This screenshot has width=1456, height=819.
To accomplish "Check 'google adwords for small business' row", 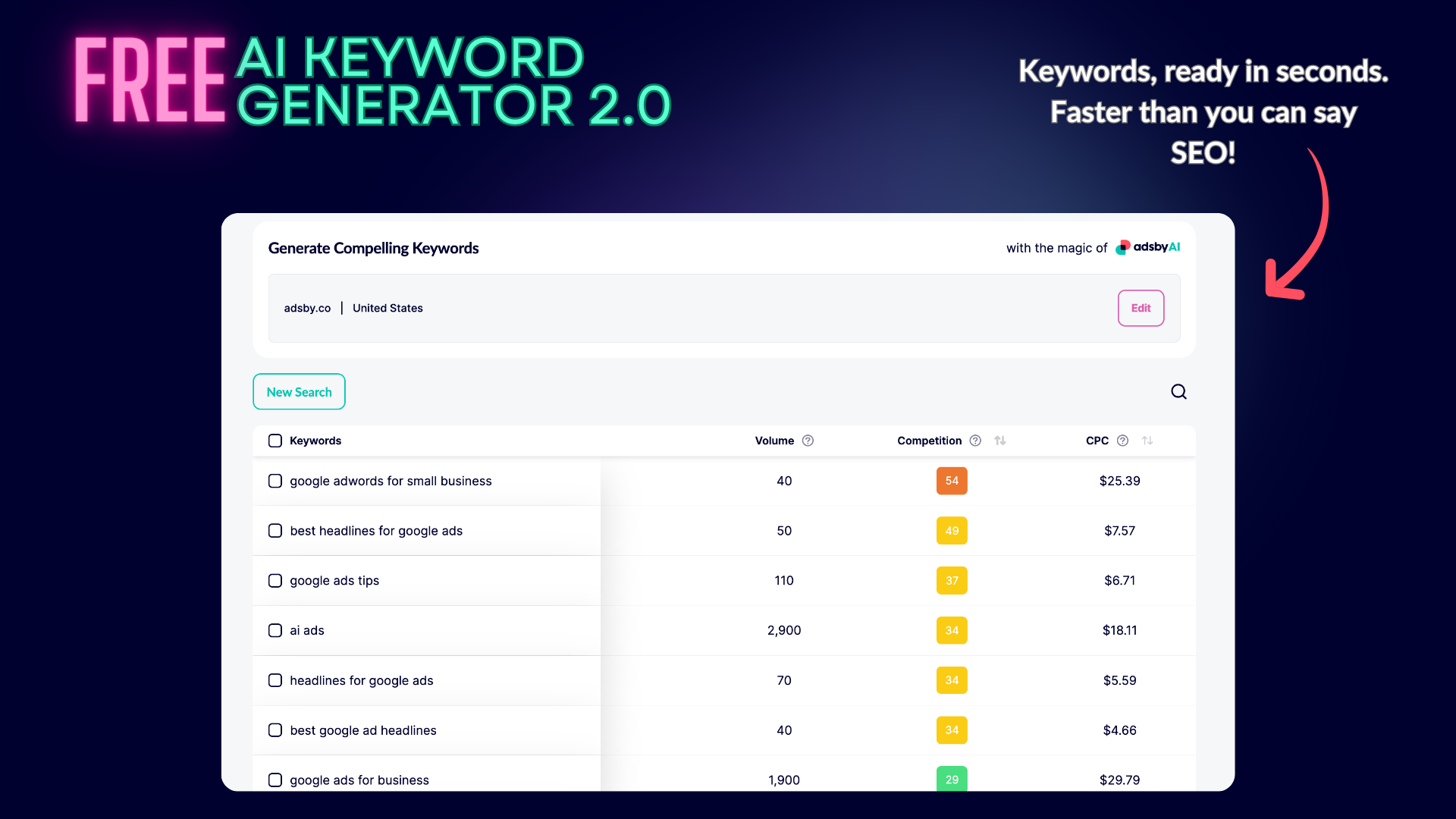I will pyautogui.click(x=275, y=481).
